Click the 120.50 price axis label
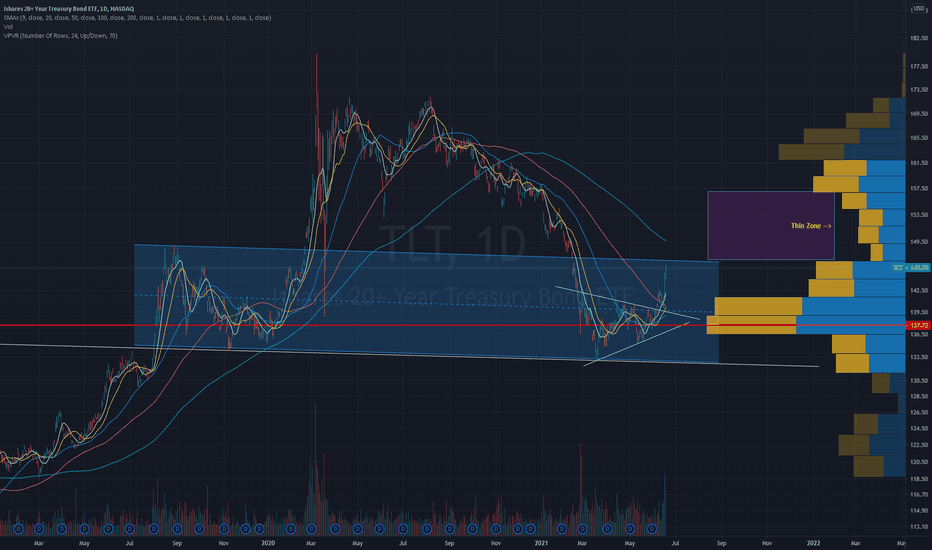932x550 pixels. tap(919, 461)
